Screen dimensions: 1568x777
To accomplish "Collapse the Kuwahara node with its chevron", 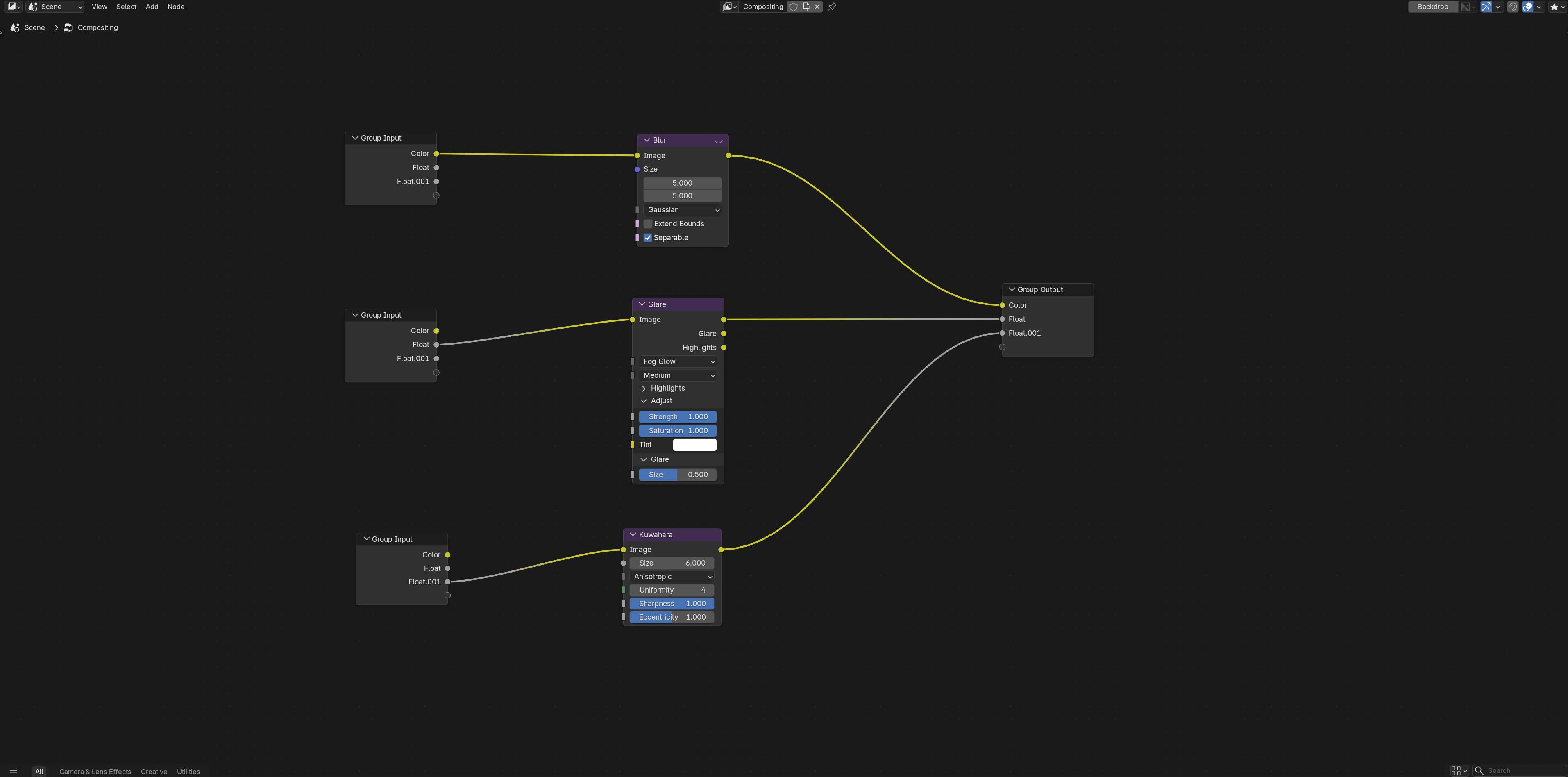I will pos(633,535).
